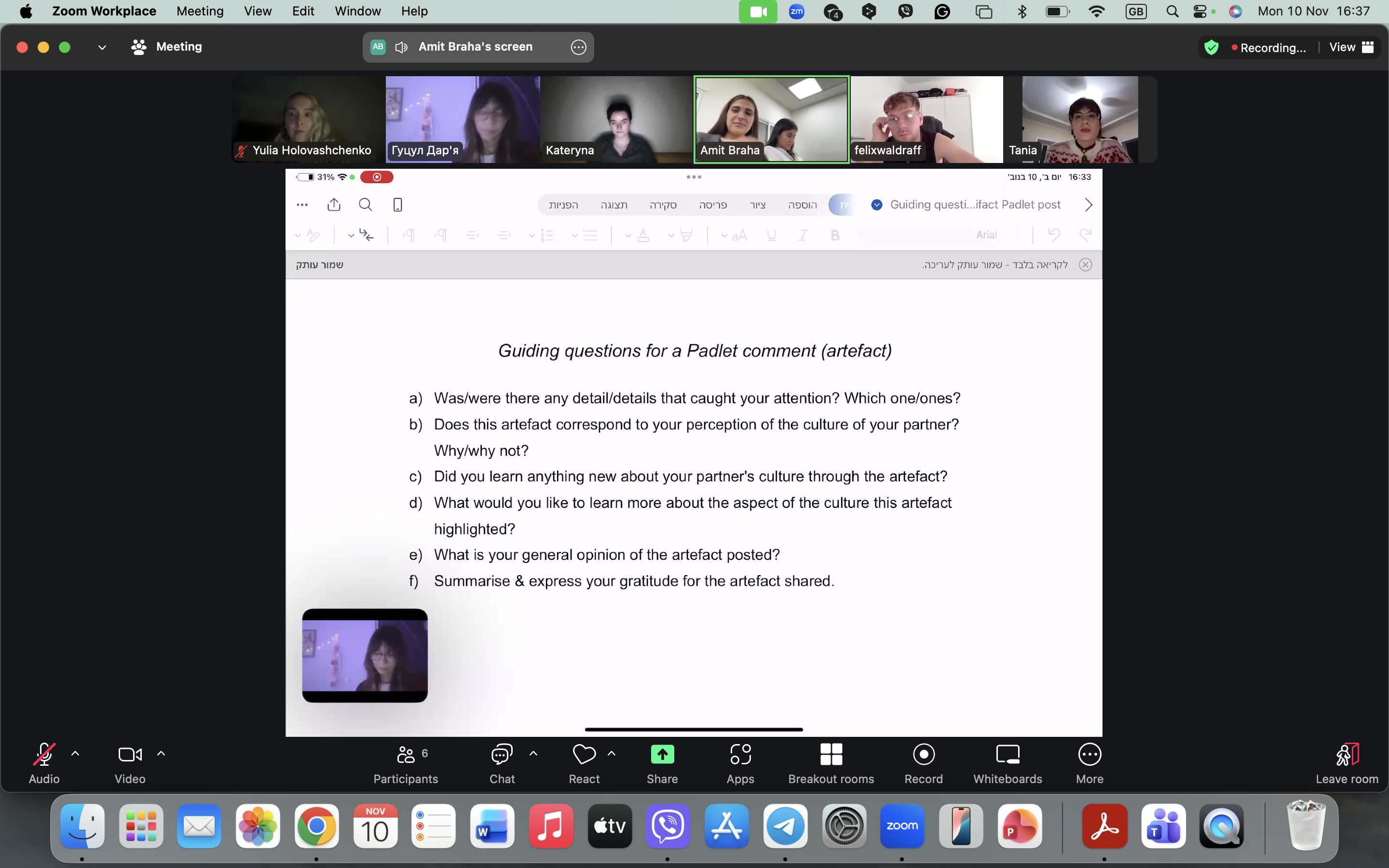
Task: Expand video options arrow beside Video
Action: 161,754
